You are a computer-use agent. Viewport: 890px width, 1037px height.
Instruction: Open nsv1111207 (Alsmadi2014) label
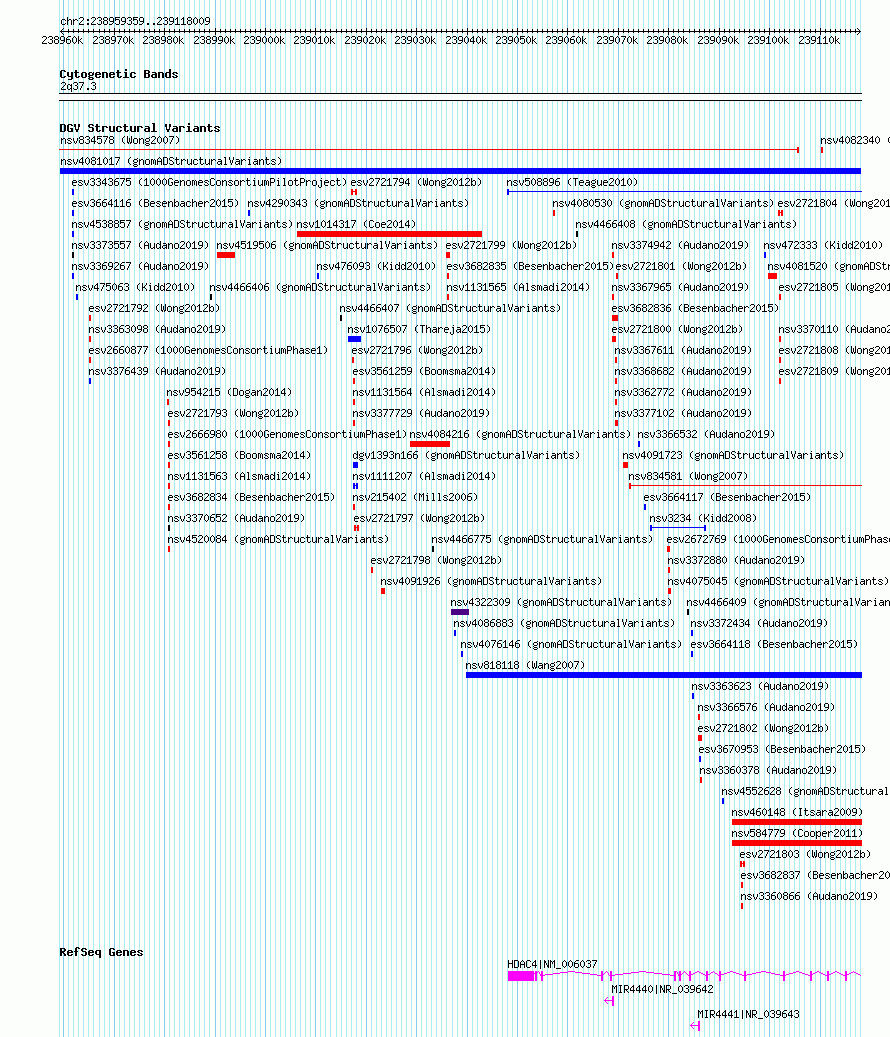point(424,477)
